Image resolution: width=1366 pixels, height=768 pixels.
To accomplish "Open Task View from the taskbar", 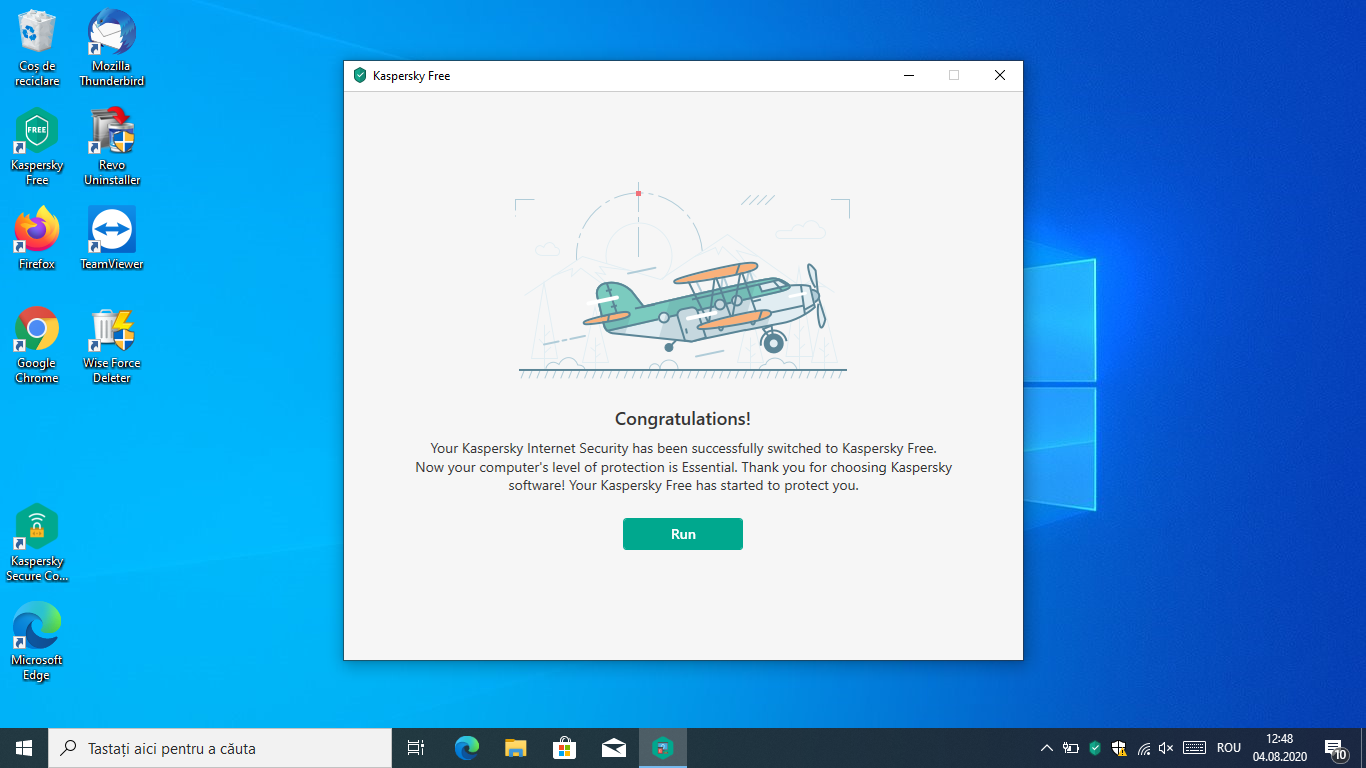I will [x=416, y=748].
